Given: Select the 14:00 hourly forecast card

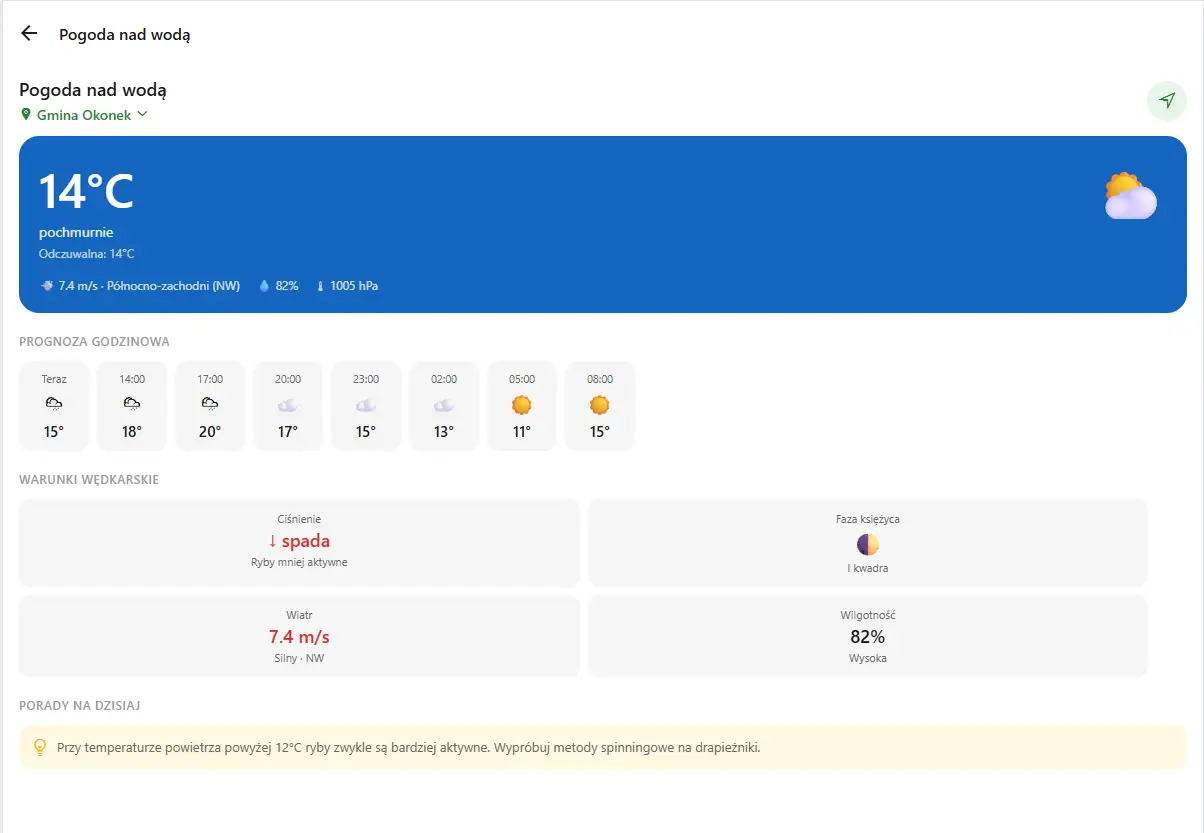Looking at the screenshot, I should click(132, 406).
